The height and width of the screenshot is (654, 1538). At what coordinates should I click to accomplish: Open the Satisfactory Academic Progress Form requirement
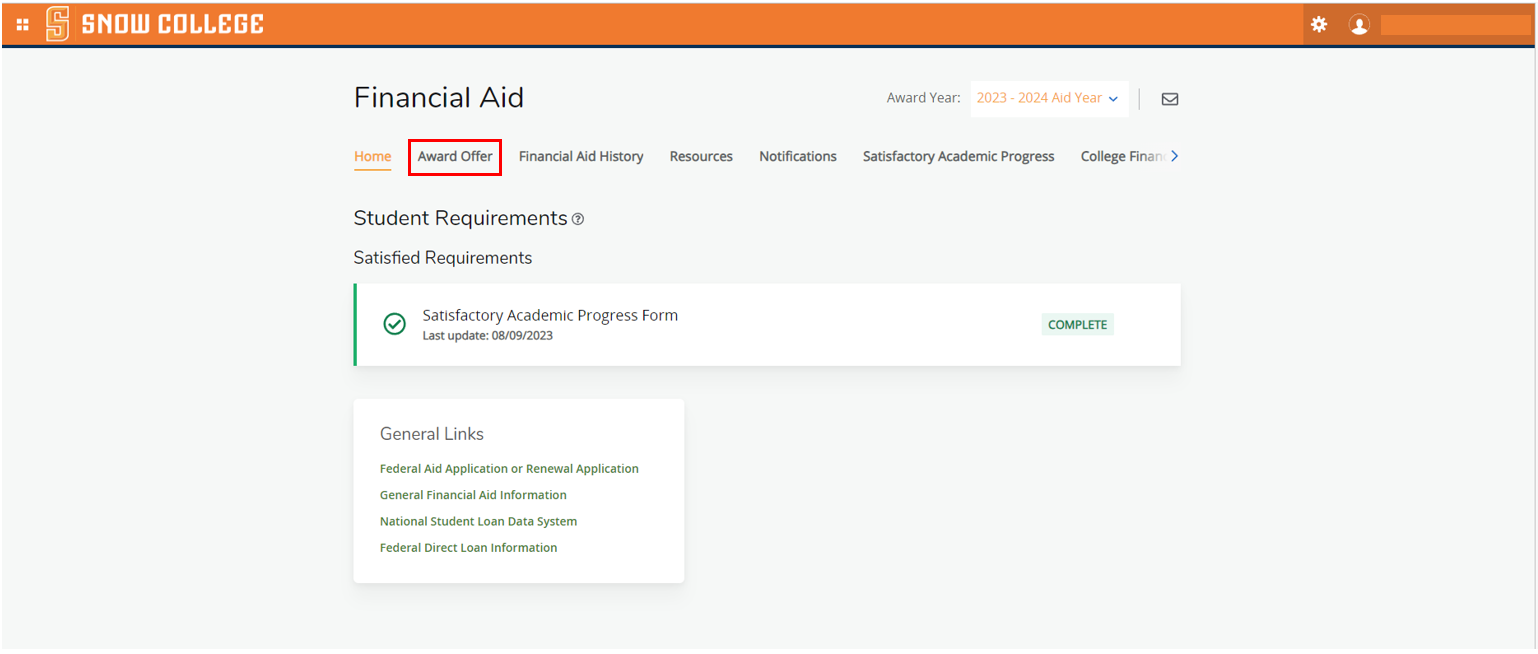point(550,316)
